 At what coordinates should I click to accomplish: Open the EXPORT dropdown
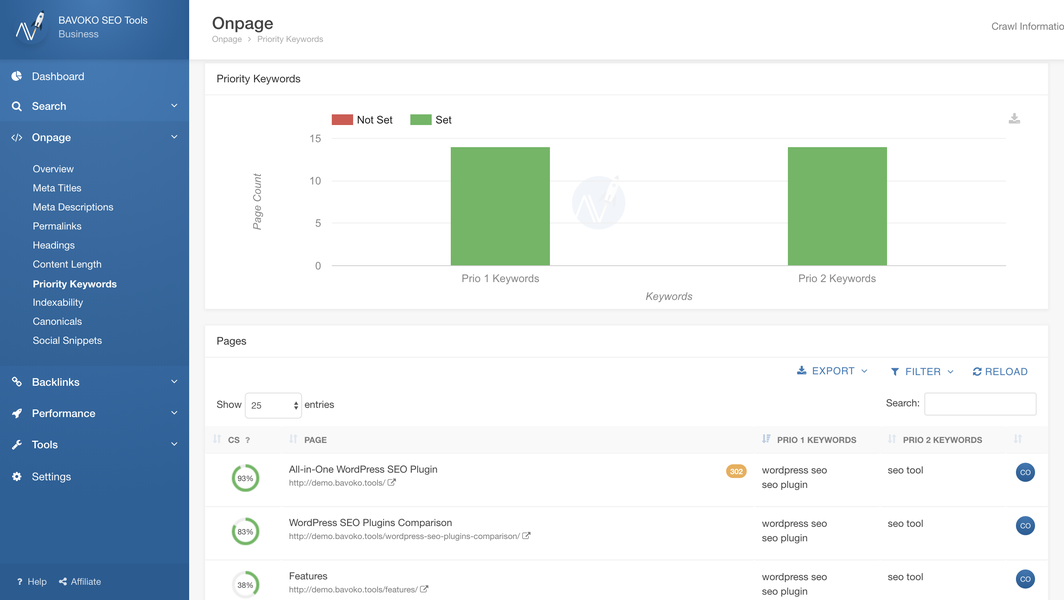[x=832, y=371]
